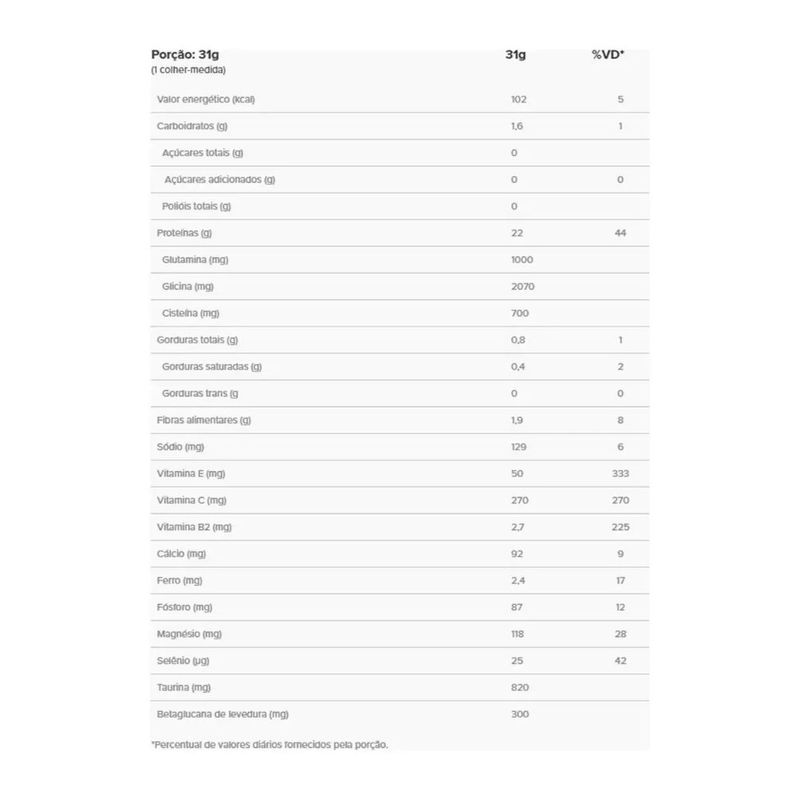Screen dimensions: 800x800
Task: Click the Porção: 31g heading
Action: pyautogui.click(x=185, y=55)
